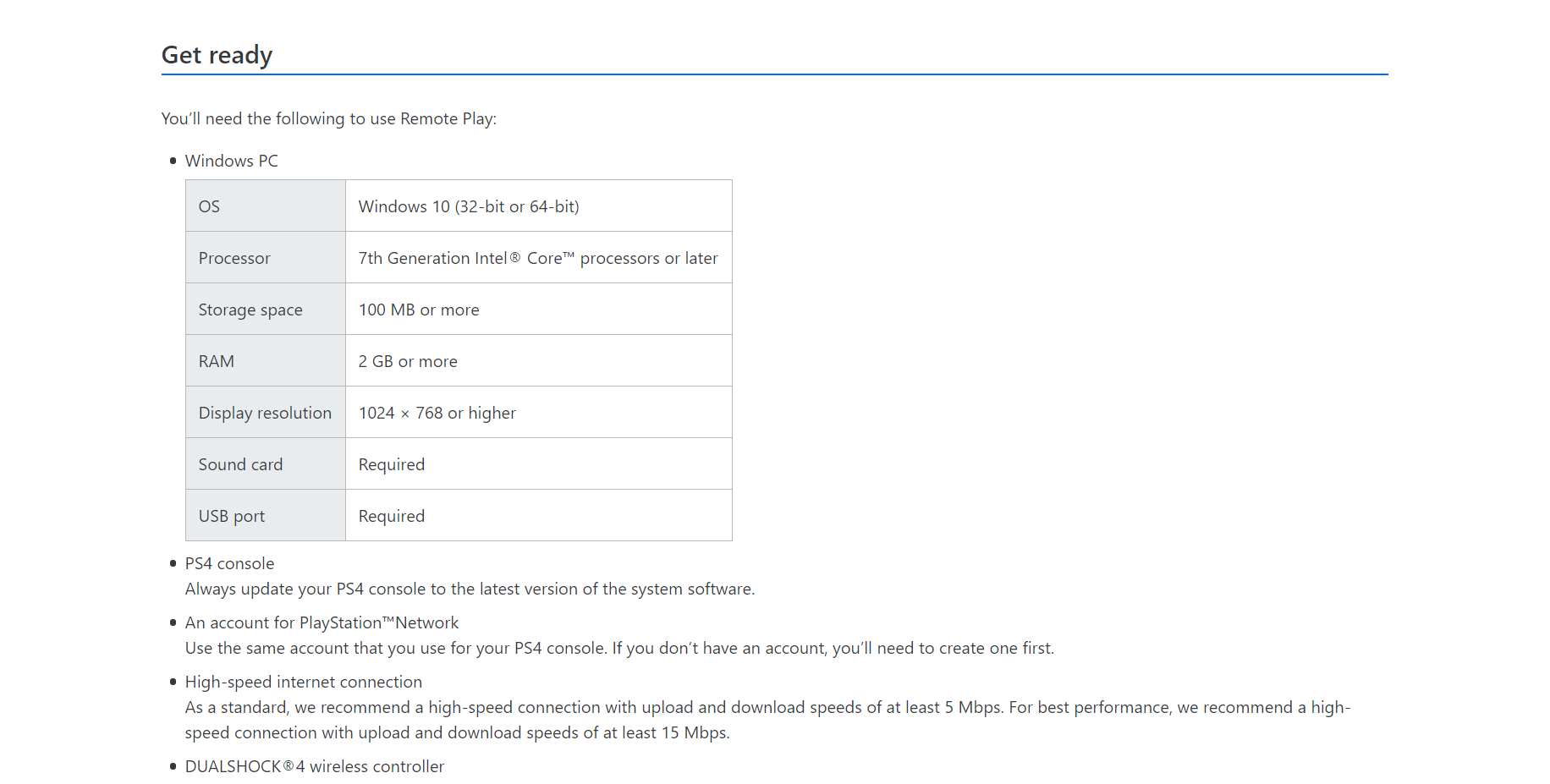Screen dimensions: 1550x784
Task: Click the 'OS' table header cell
Action: 209,207
